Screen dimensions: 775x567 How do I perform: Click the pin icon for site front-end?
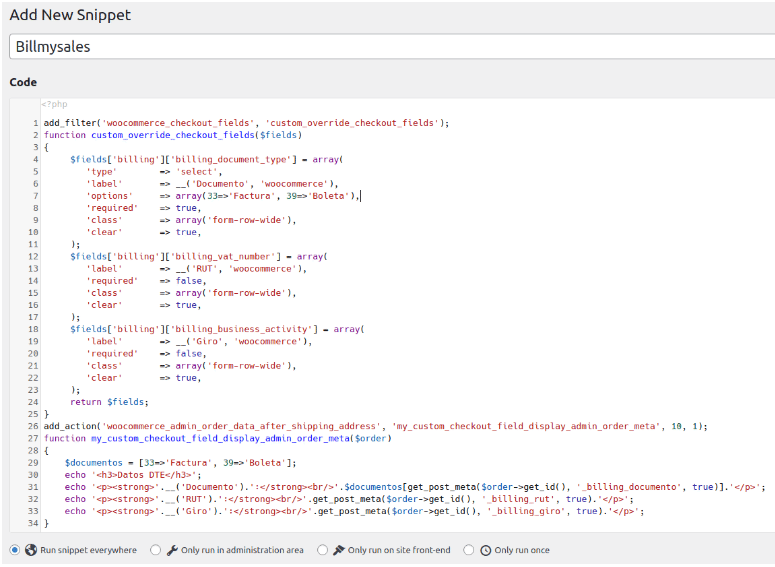coord(339,550)
